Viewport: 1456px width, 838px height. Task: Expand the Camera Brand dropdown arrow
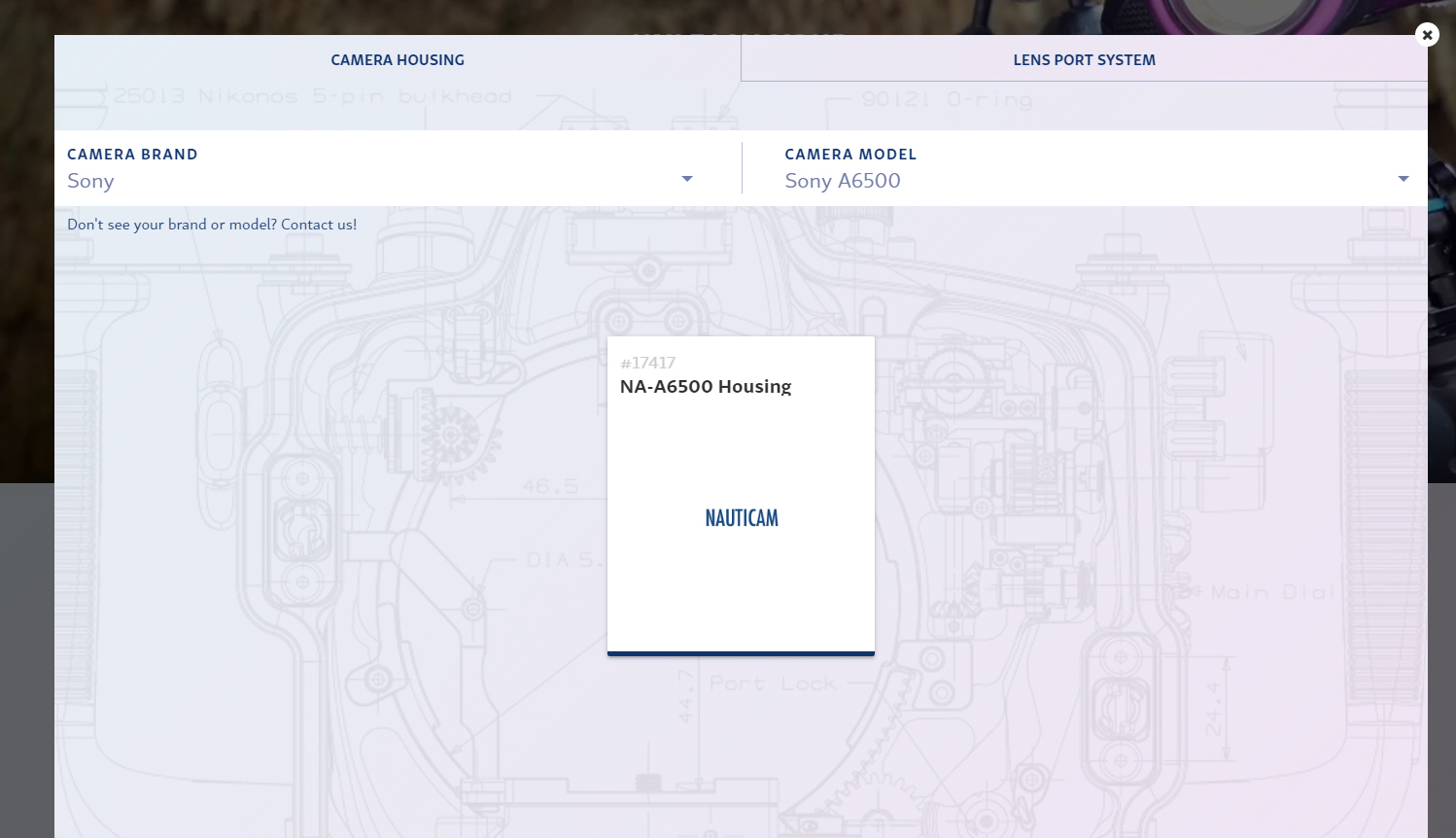click(687, 179)
